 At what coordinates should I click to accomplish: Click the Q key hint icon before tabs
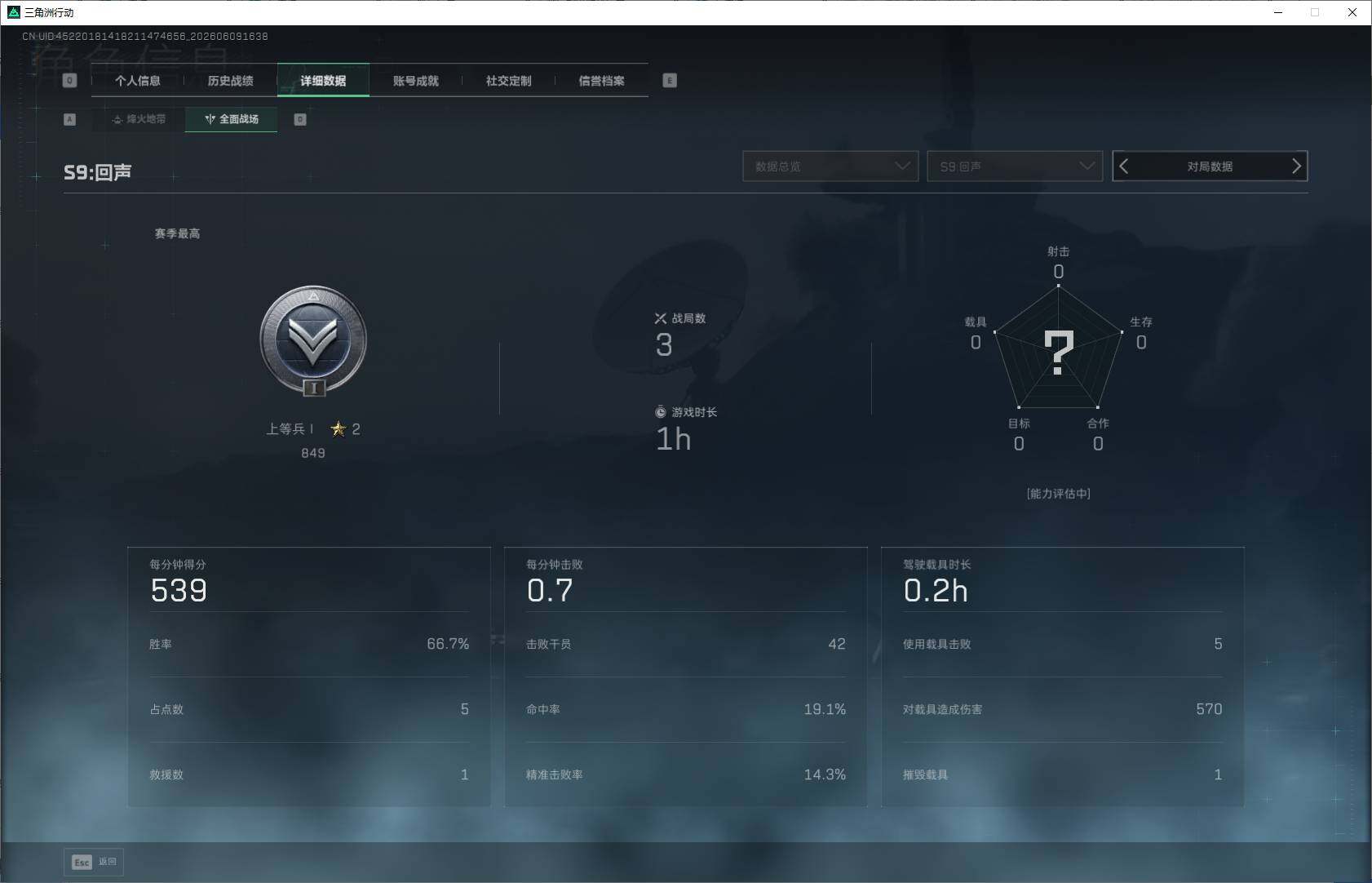(70, 81)
